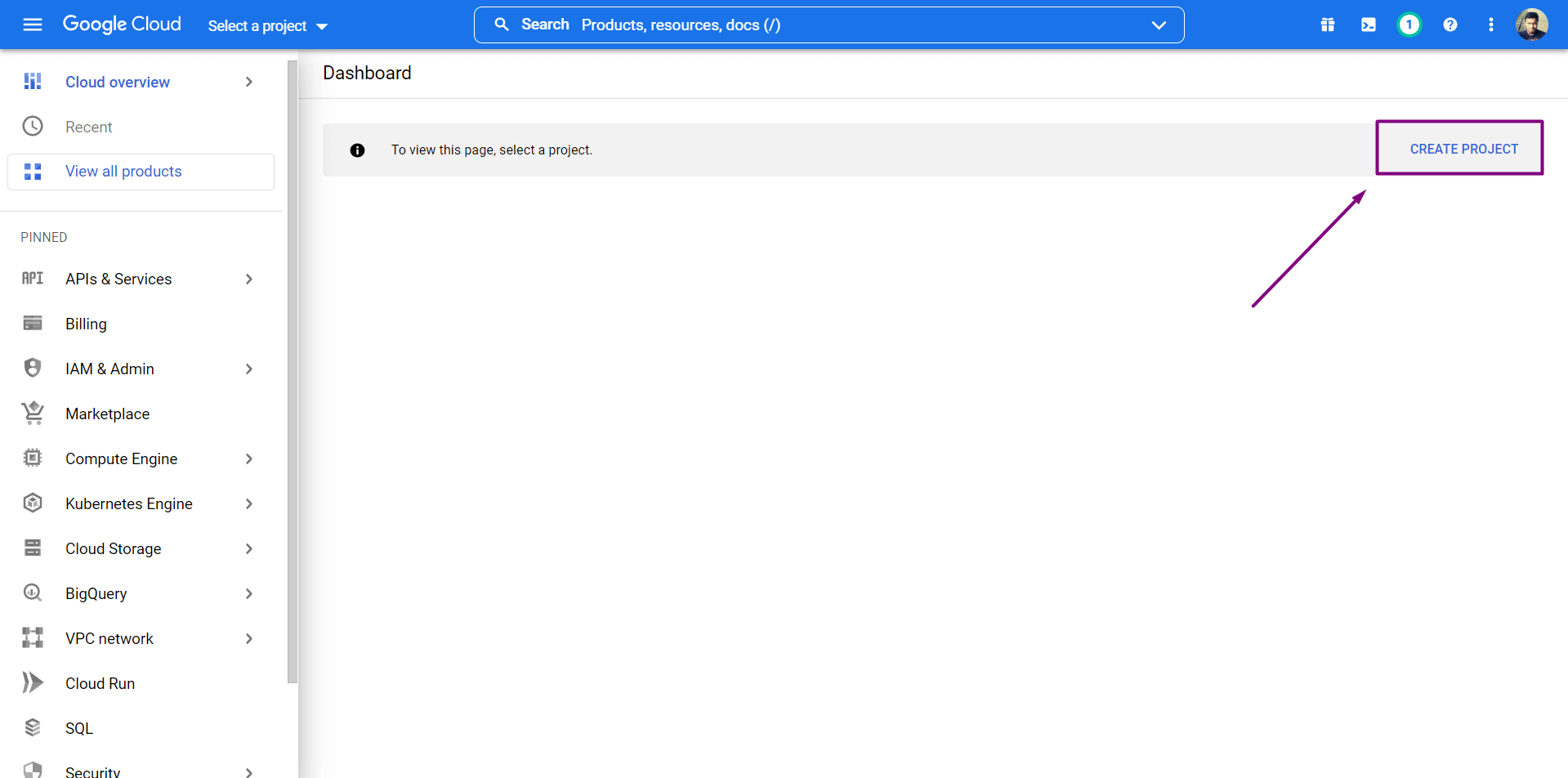1568x778 pixels.
Task: Open the hamburger navigation menu
Action: pos(33,25)
